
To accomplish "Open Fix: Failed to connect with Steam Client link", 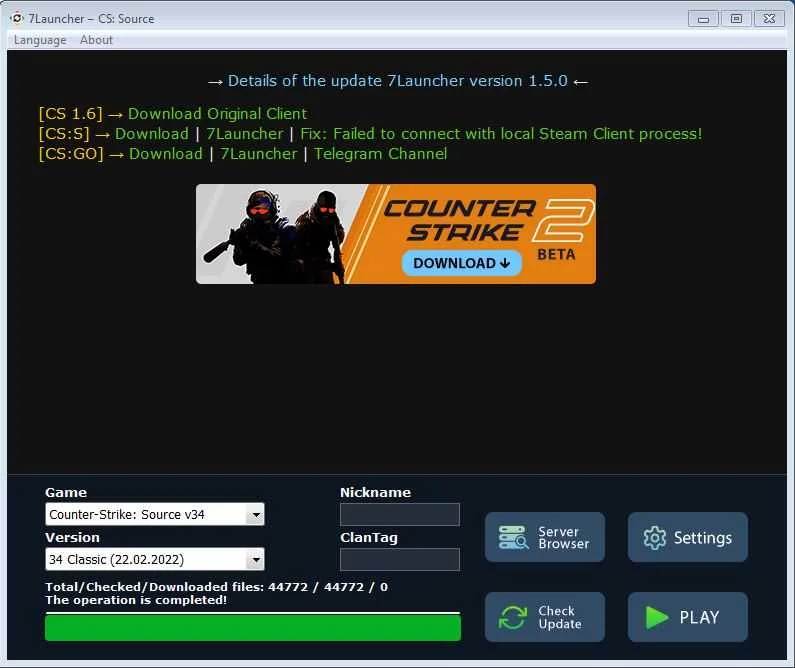I will click(501, 134).
